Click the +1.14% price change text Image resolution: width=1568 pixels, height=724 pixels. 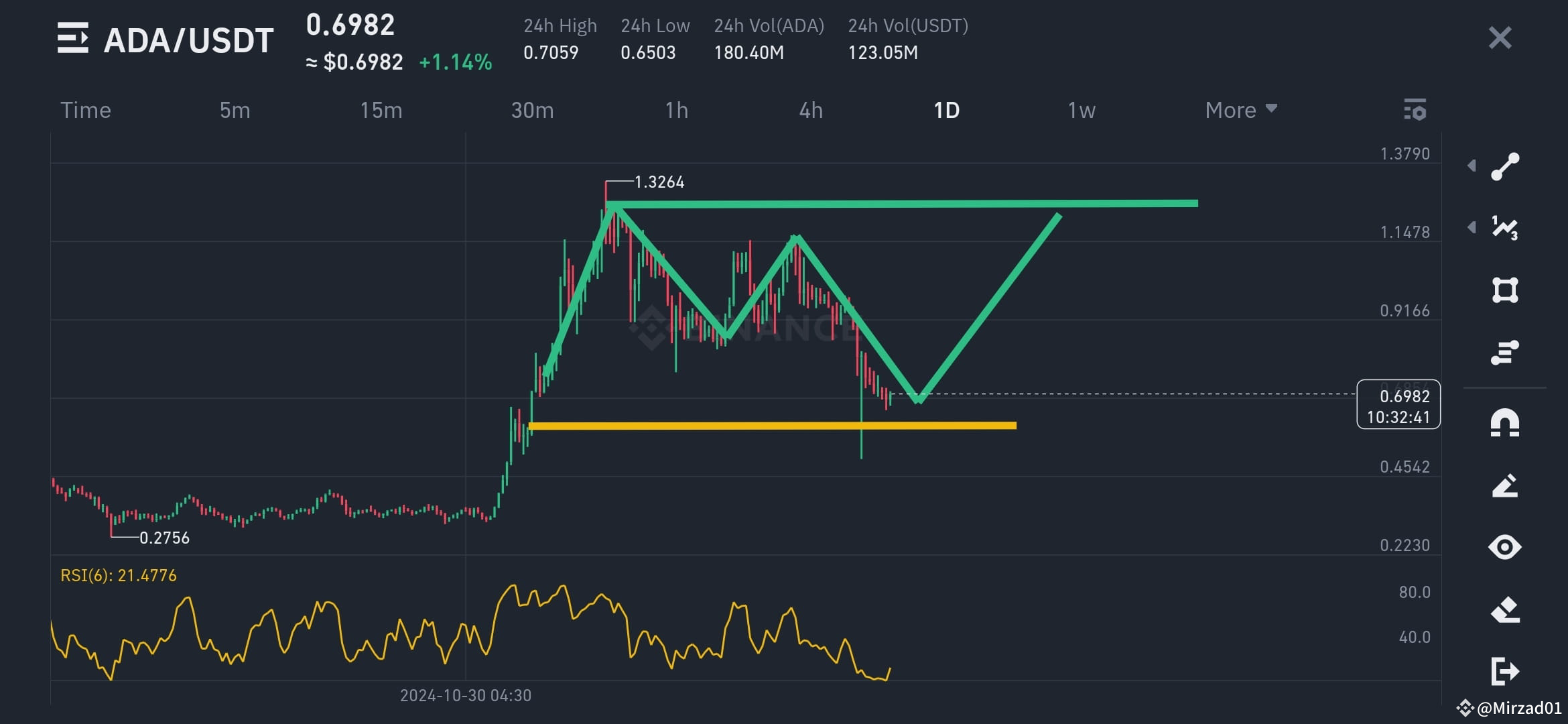click(456, 62)
